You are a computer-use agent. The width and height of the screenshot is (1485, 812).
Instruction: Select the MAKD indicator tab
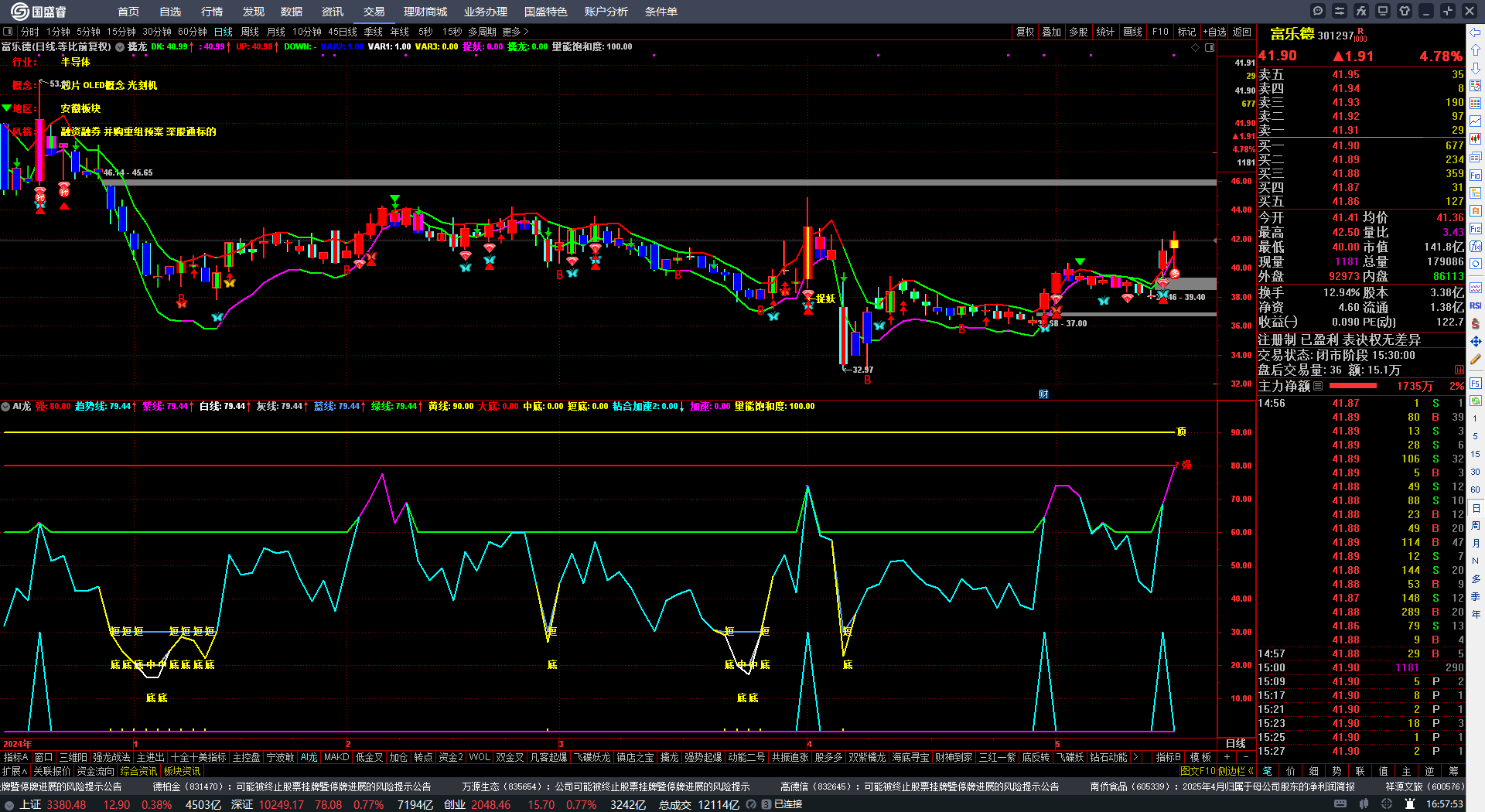point(336,757)
